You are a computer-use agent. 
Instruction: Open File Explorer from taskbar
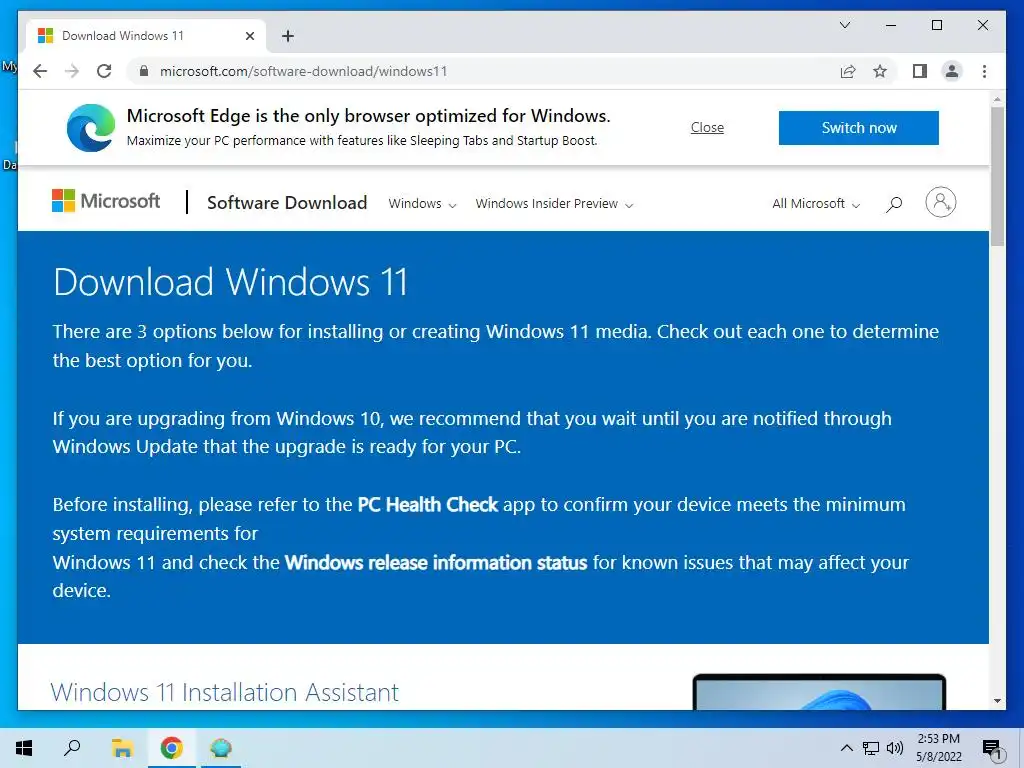point(122,748)
